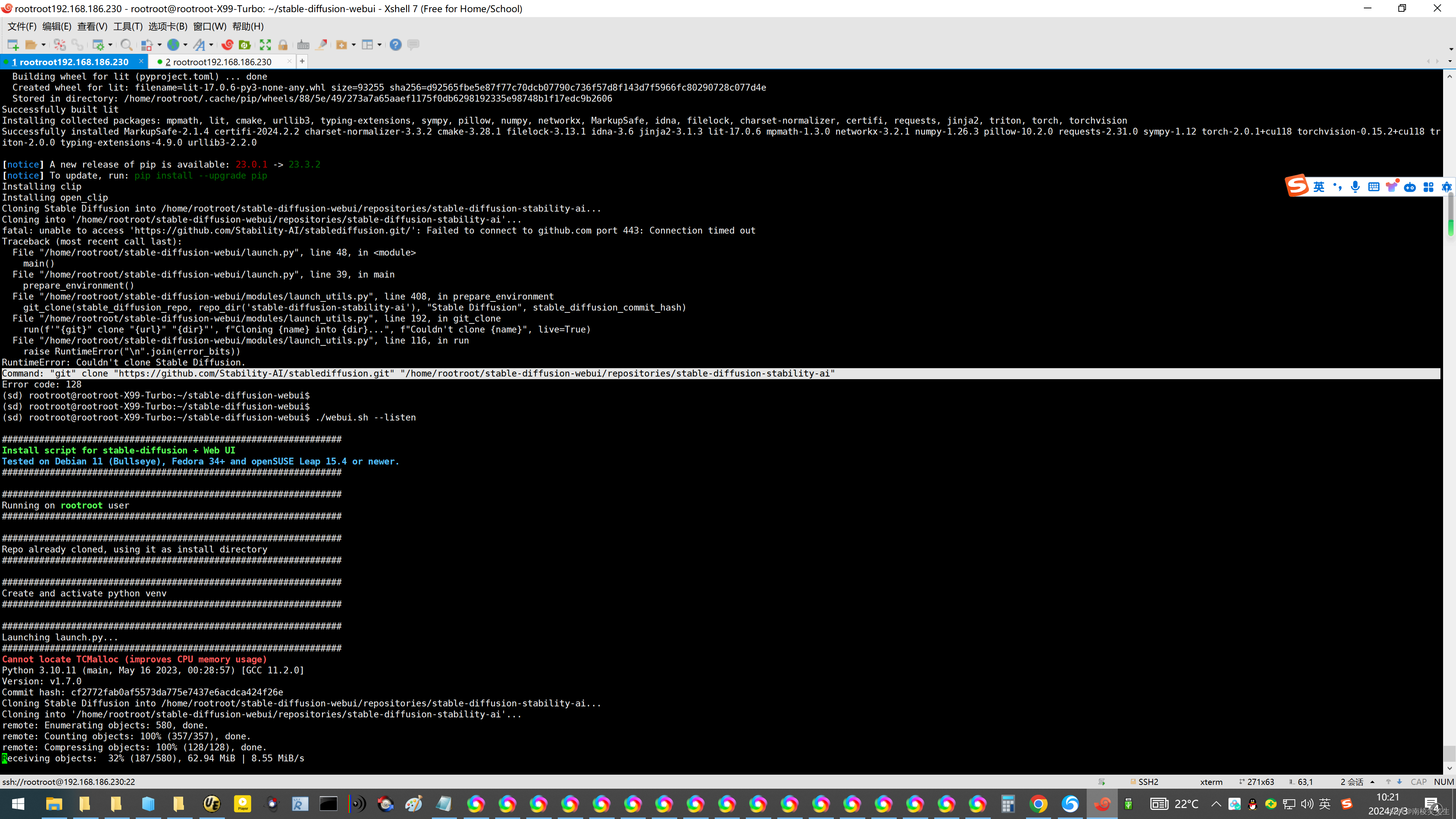The image size is (1456, 819).
Task: Open the Sogou skin shirt icon
Action: click(1392, 187)
